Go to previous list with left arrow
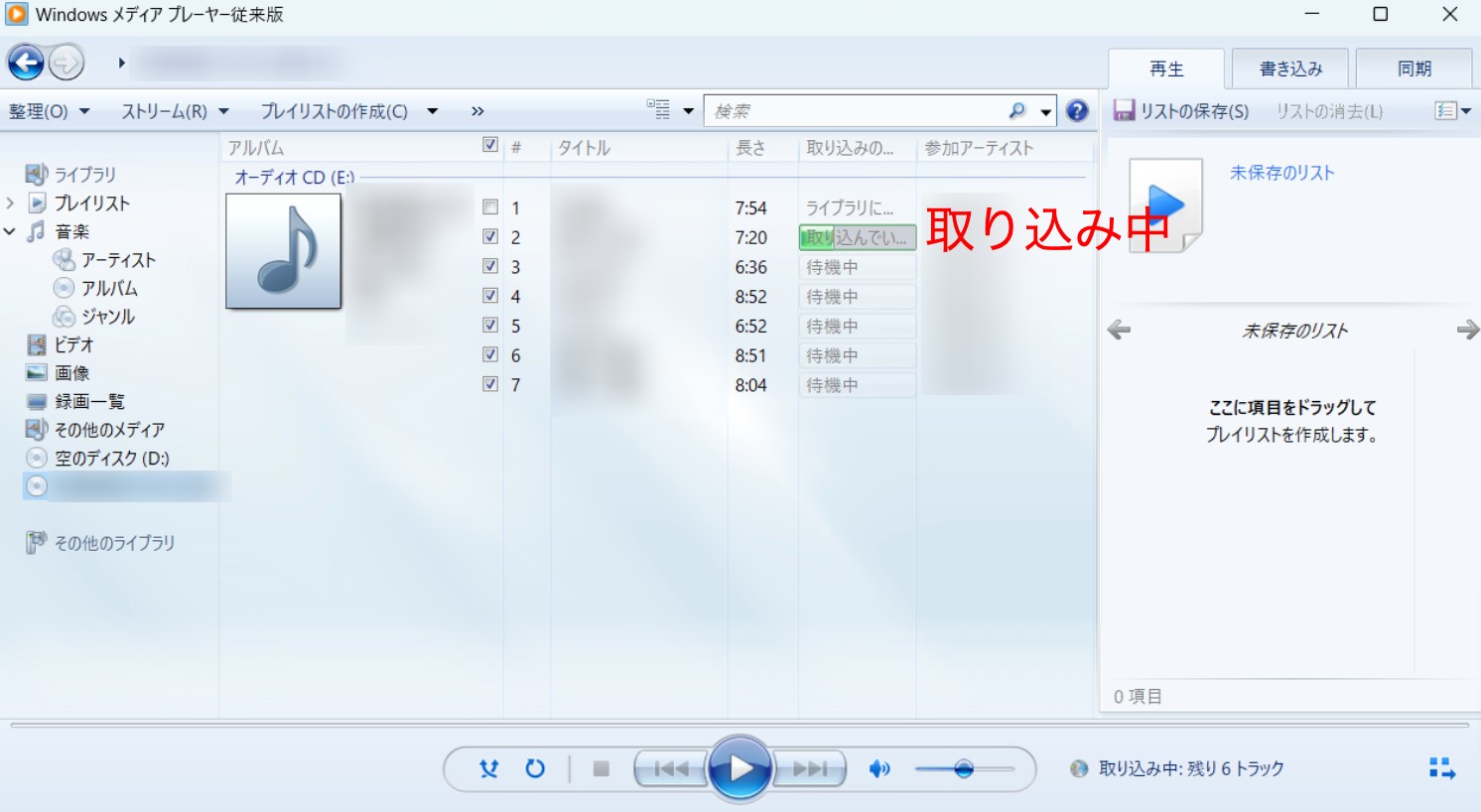The height and width of the screenshot is (812, 1481). coord(1119,330)
